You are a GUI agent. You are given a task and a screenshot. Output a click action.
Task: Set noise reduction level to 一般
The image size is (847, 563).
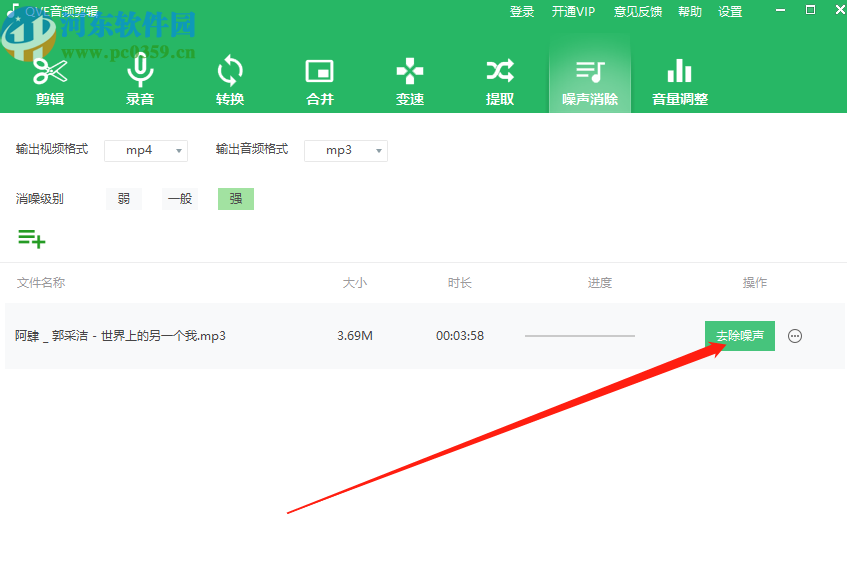tap(180, 199)
